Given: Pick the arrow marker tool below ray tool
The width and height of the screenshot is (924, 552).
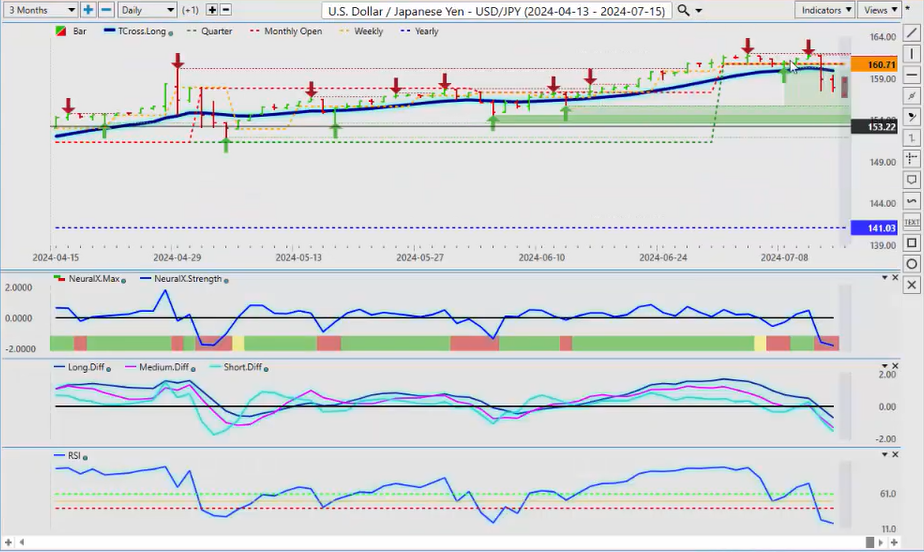Looking at the screenshot, I should [912, 117].
